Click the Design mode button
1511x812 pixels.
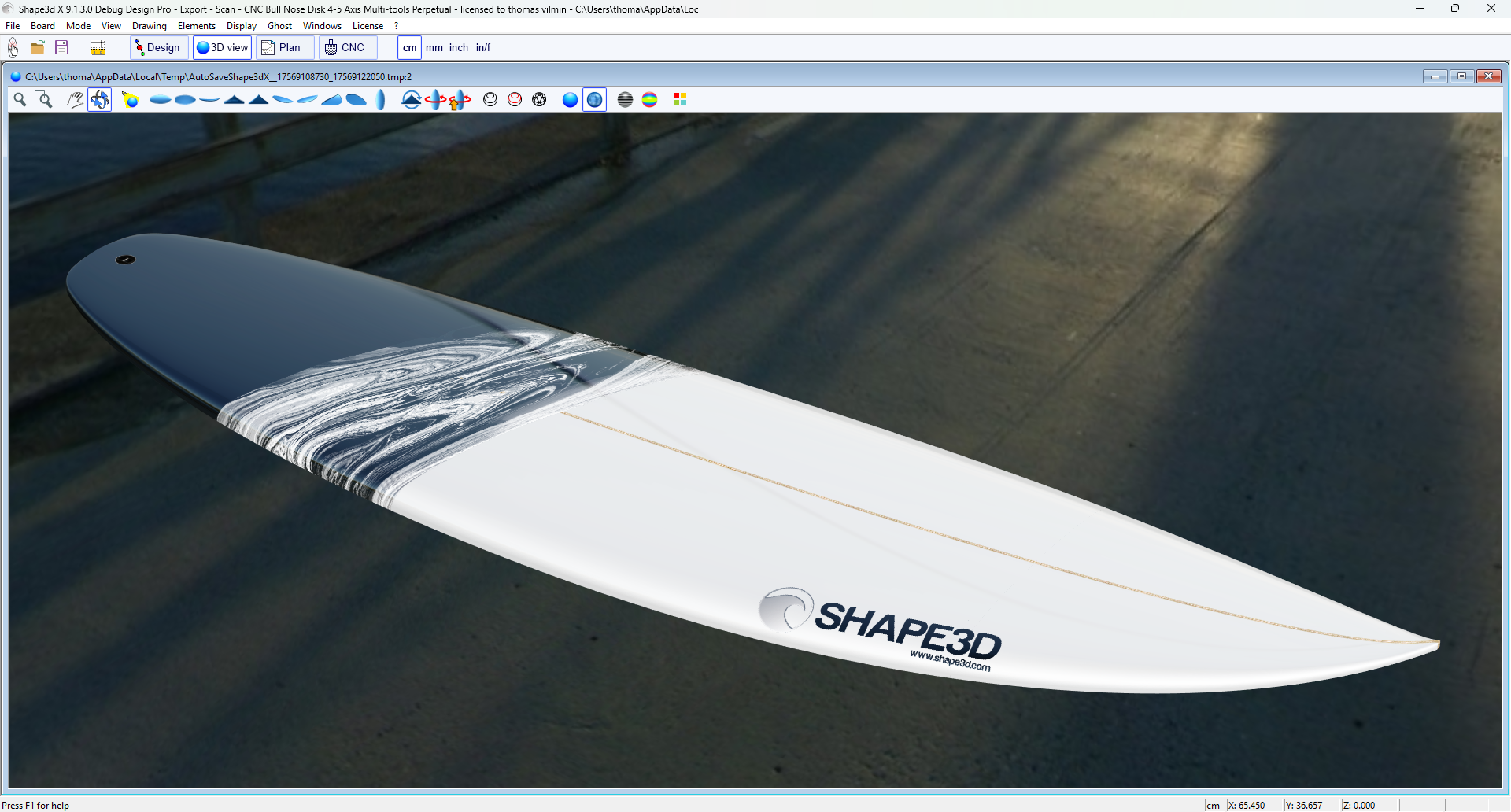[x=157, y=48]
